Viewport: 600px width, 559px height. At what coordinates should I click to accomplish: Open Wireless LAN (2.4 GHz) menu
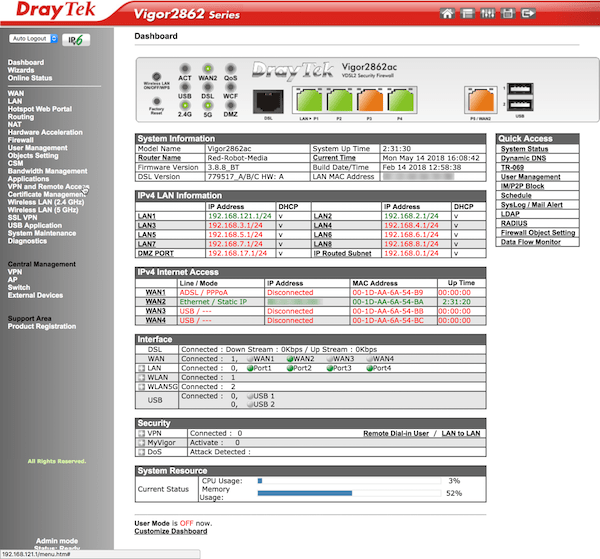(46, 202)
